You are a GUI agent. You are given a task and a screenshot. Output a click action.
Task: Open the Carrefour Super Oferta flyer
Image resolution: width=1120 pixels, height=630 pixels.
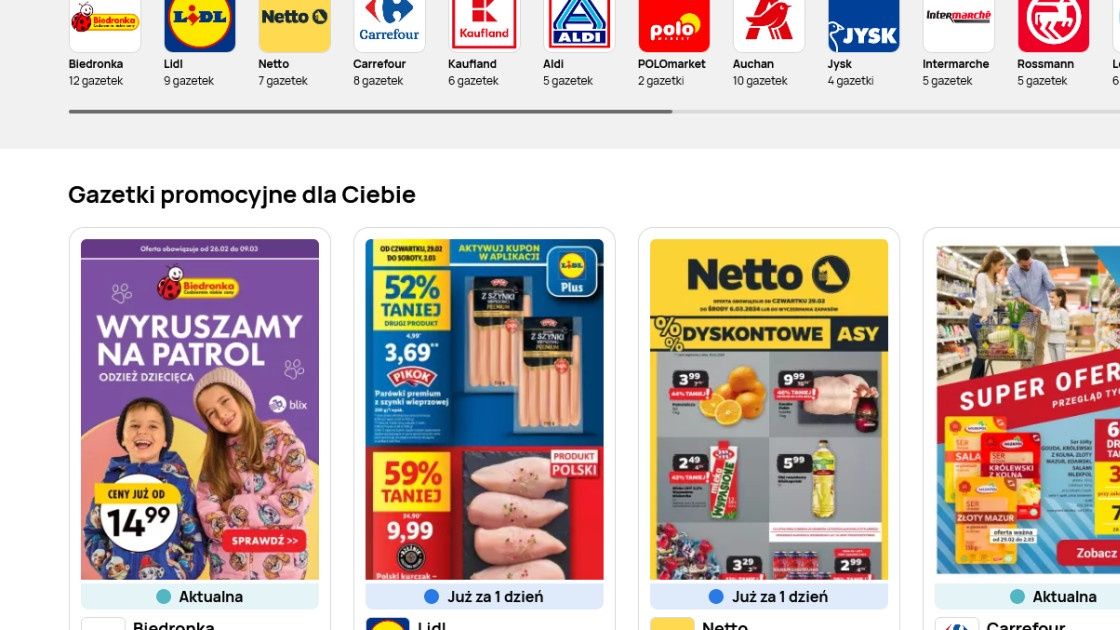(x=1027, y=409)
